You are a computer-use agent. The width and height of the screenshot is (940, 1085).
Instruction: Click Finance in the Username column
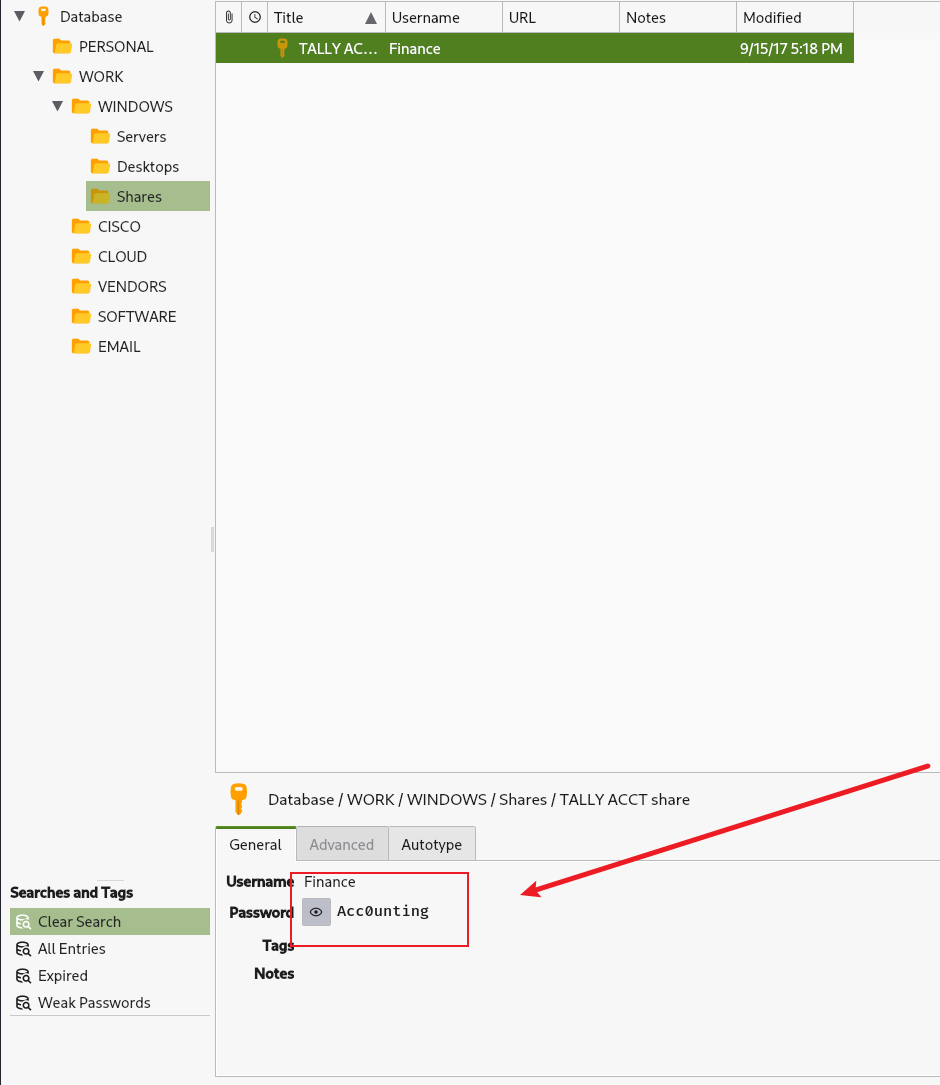(x=415, y=48)
